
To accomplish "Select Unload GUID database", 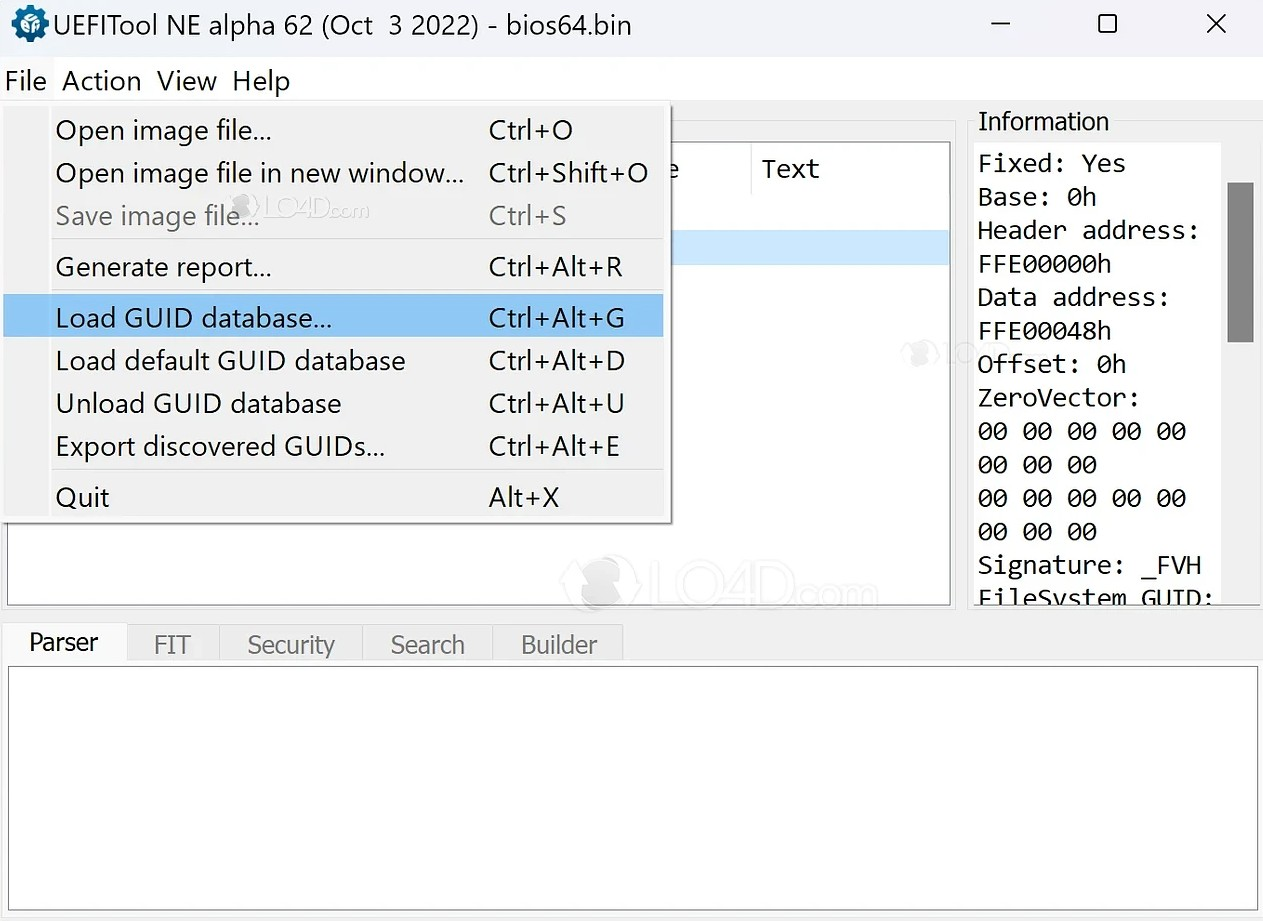I will point(334,404).
